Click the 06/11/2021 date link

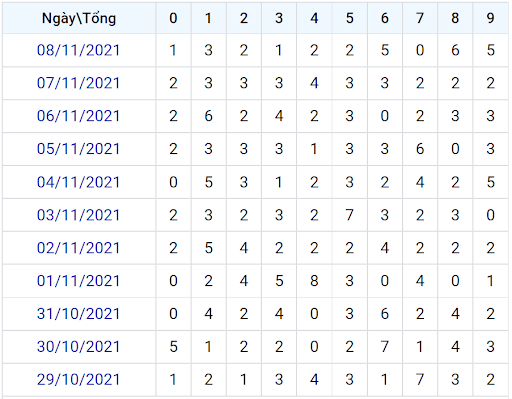pos(78,116)
